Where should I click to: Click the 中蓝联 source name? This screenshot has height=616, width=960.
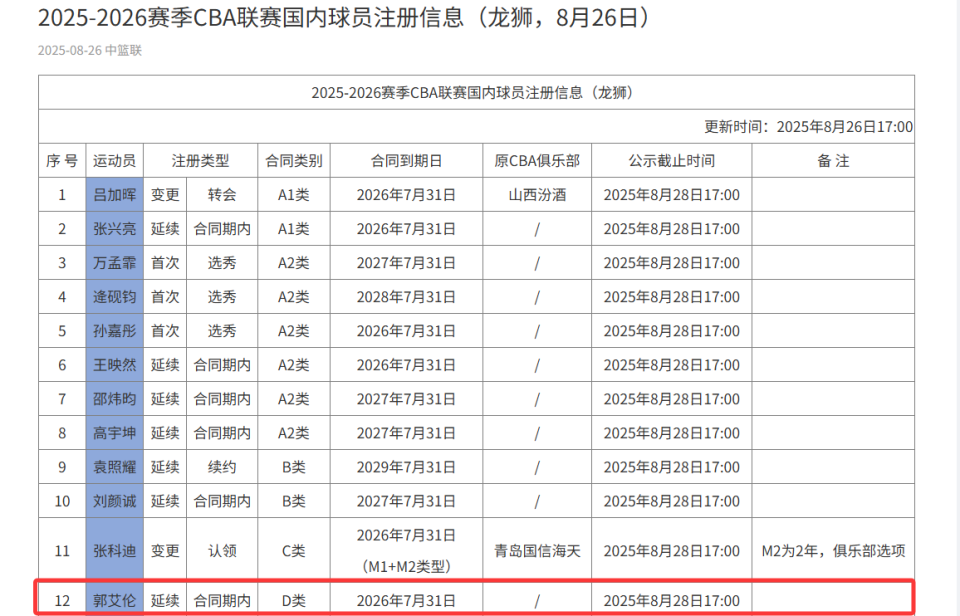click(x=125, y=47)
